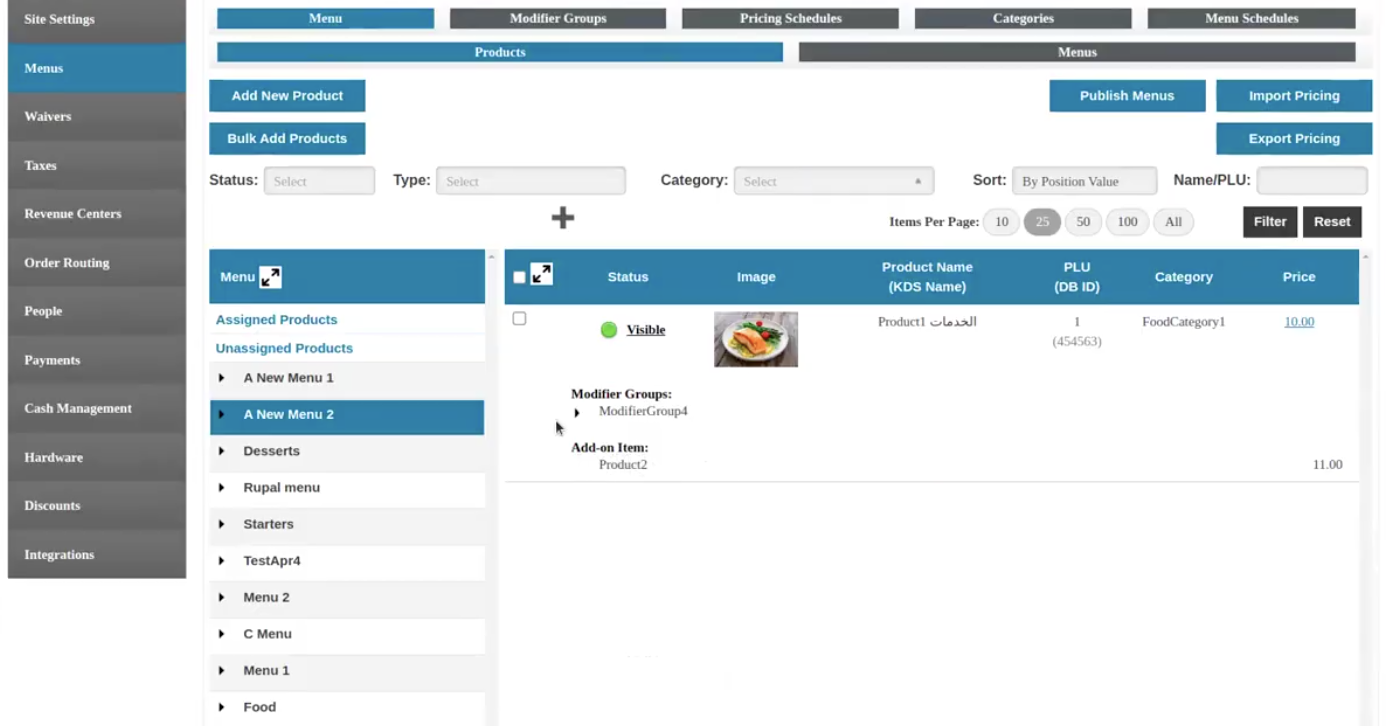
Task: Expand the C Menu arrow
Action: pos(222,634)
